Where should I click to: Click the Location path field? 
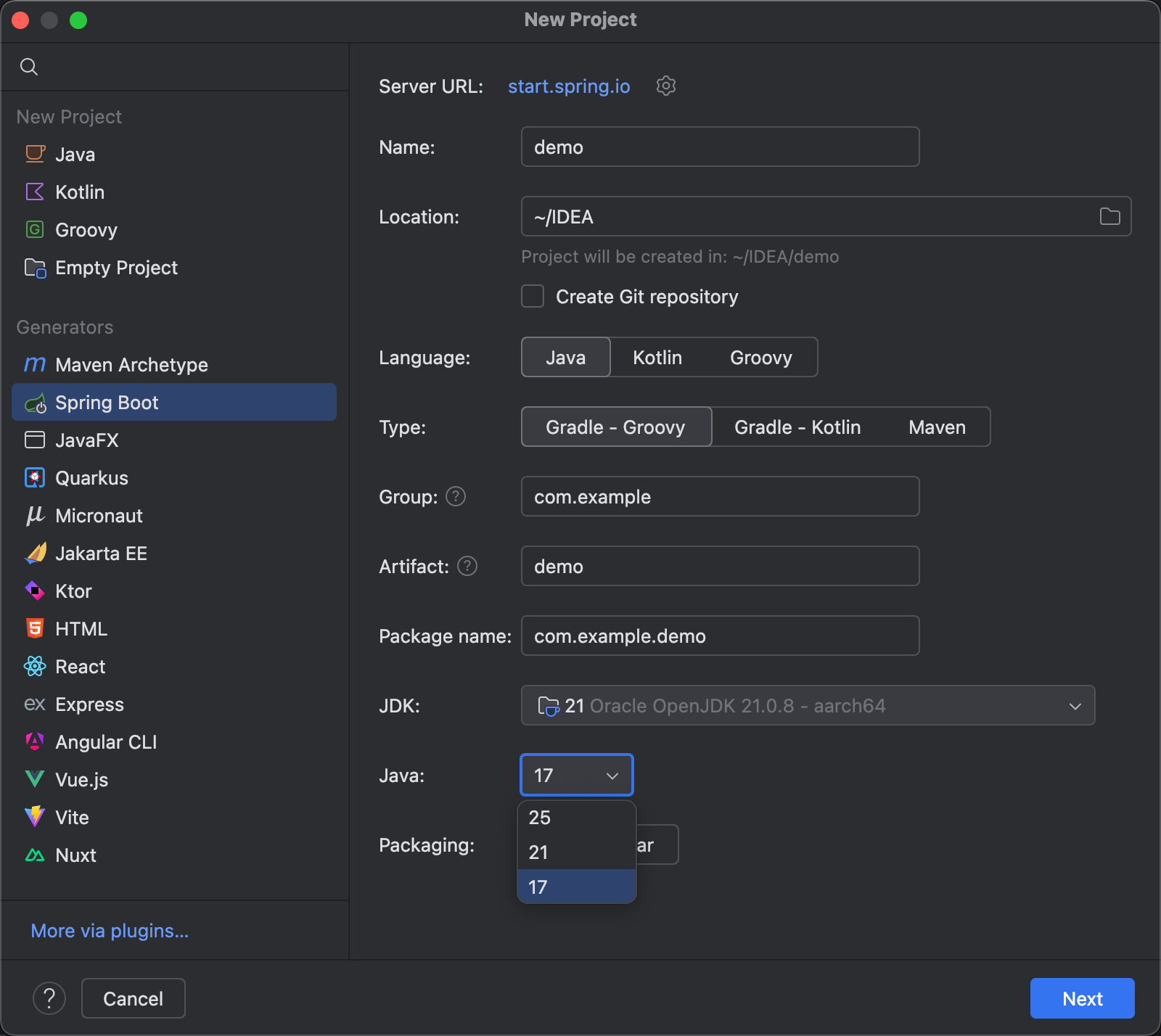[x=826, y=216]
